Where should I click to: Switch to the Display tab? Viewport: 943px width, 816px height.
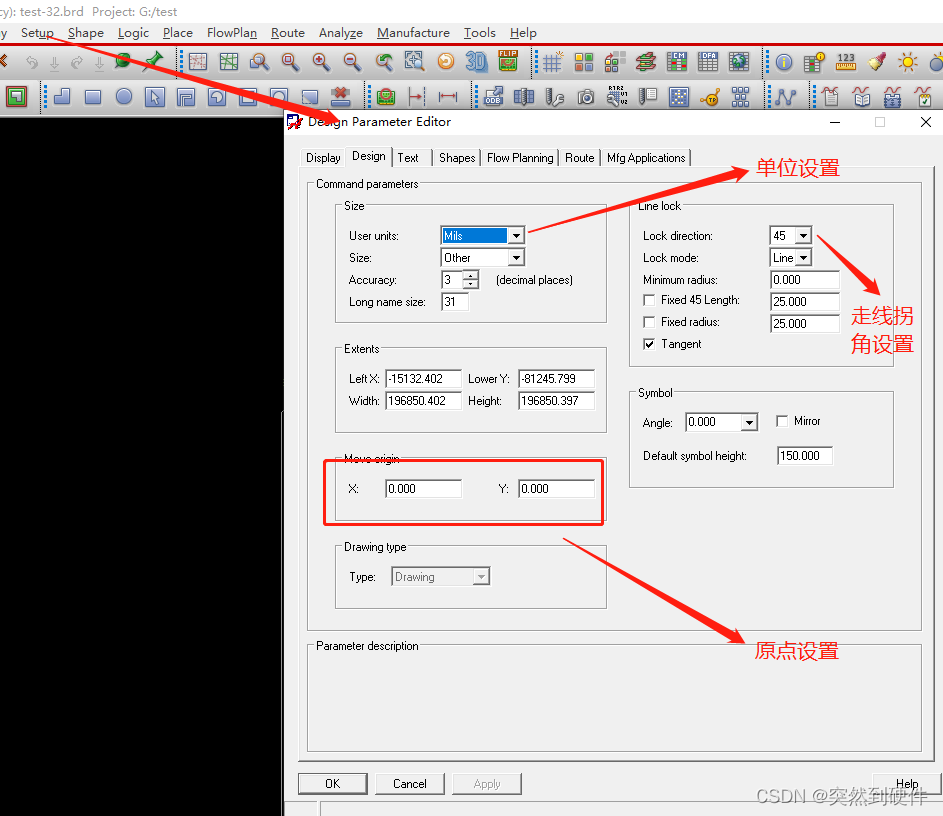click(x=323, y=158)
